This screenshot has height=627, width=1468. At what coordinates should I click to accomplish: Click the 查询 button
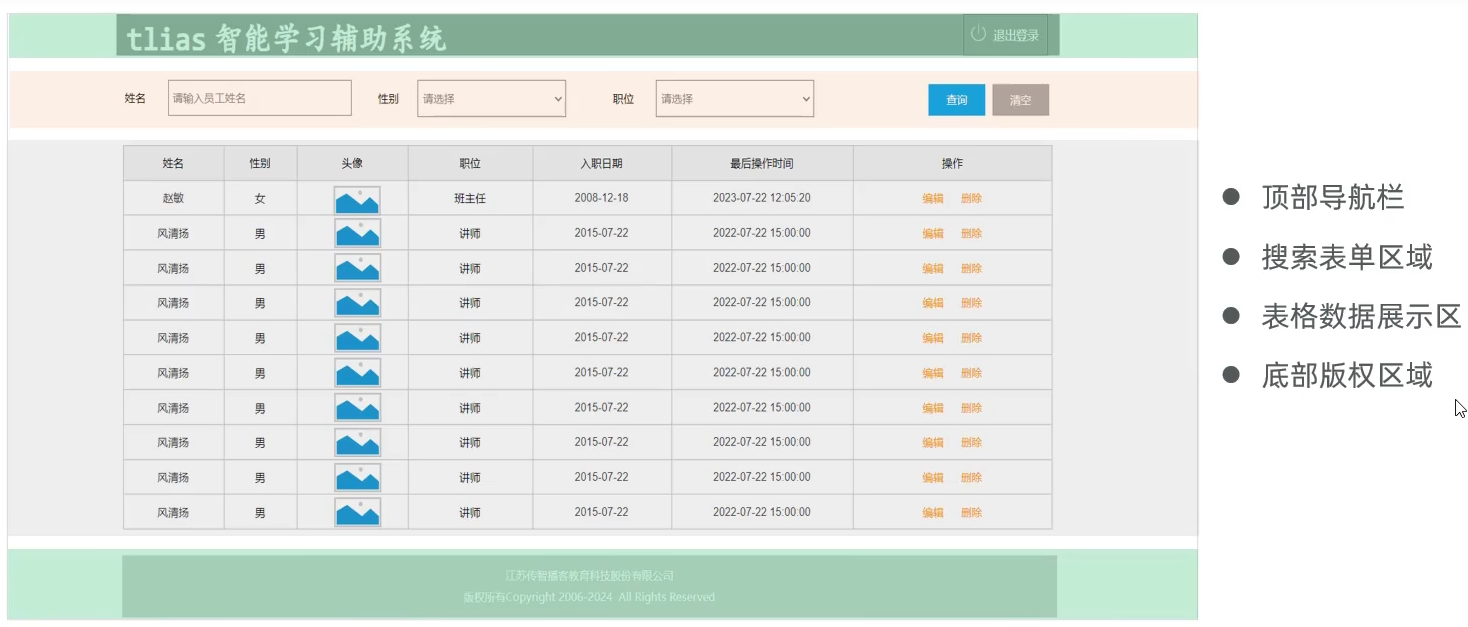click(956, 100)
